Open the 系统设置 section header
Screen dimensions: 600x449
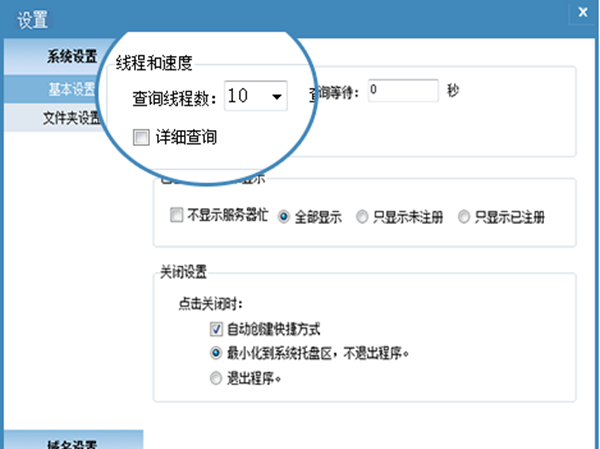72,56
